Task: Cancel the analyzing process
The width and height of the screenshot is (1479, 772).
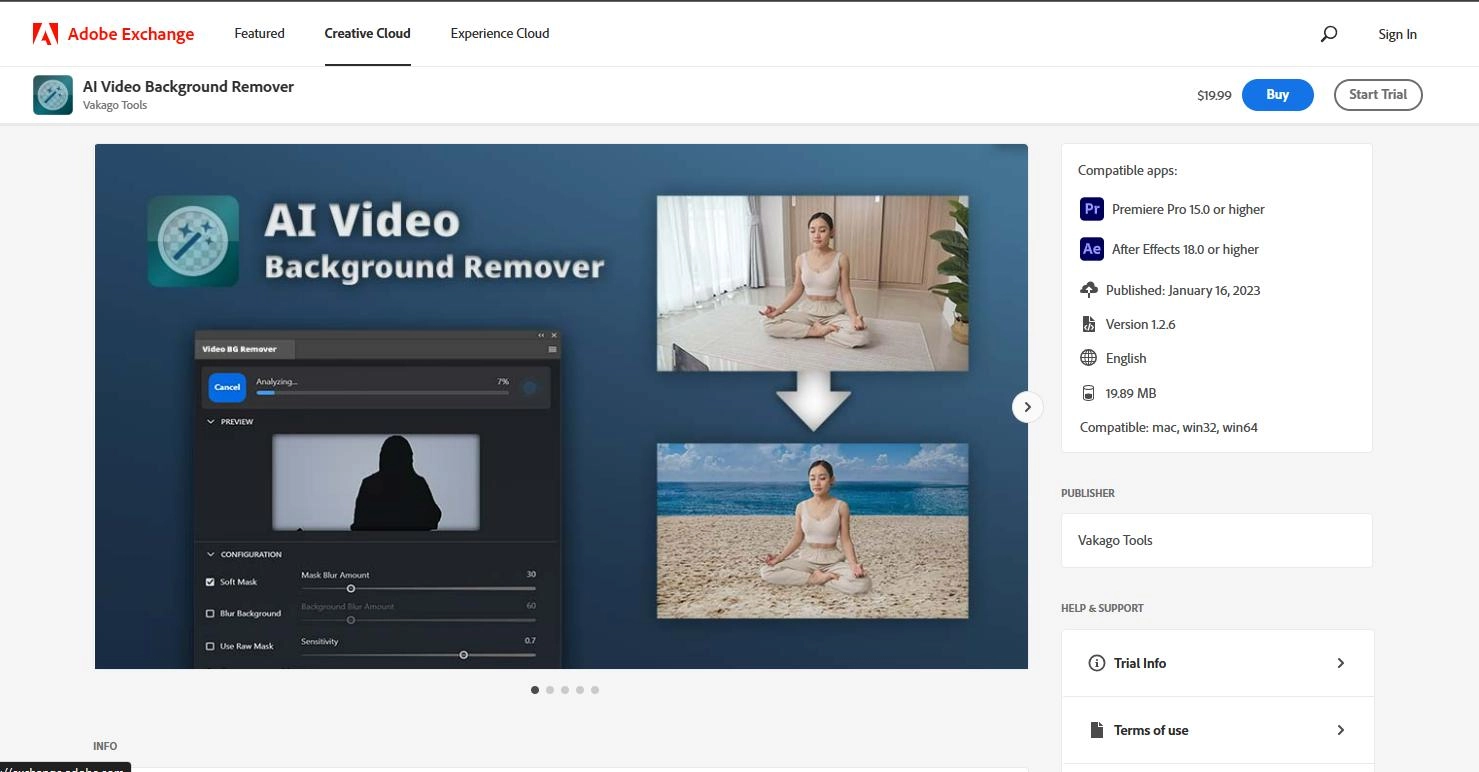Action: click(227, 387)
